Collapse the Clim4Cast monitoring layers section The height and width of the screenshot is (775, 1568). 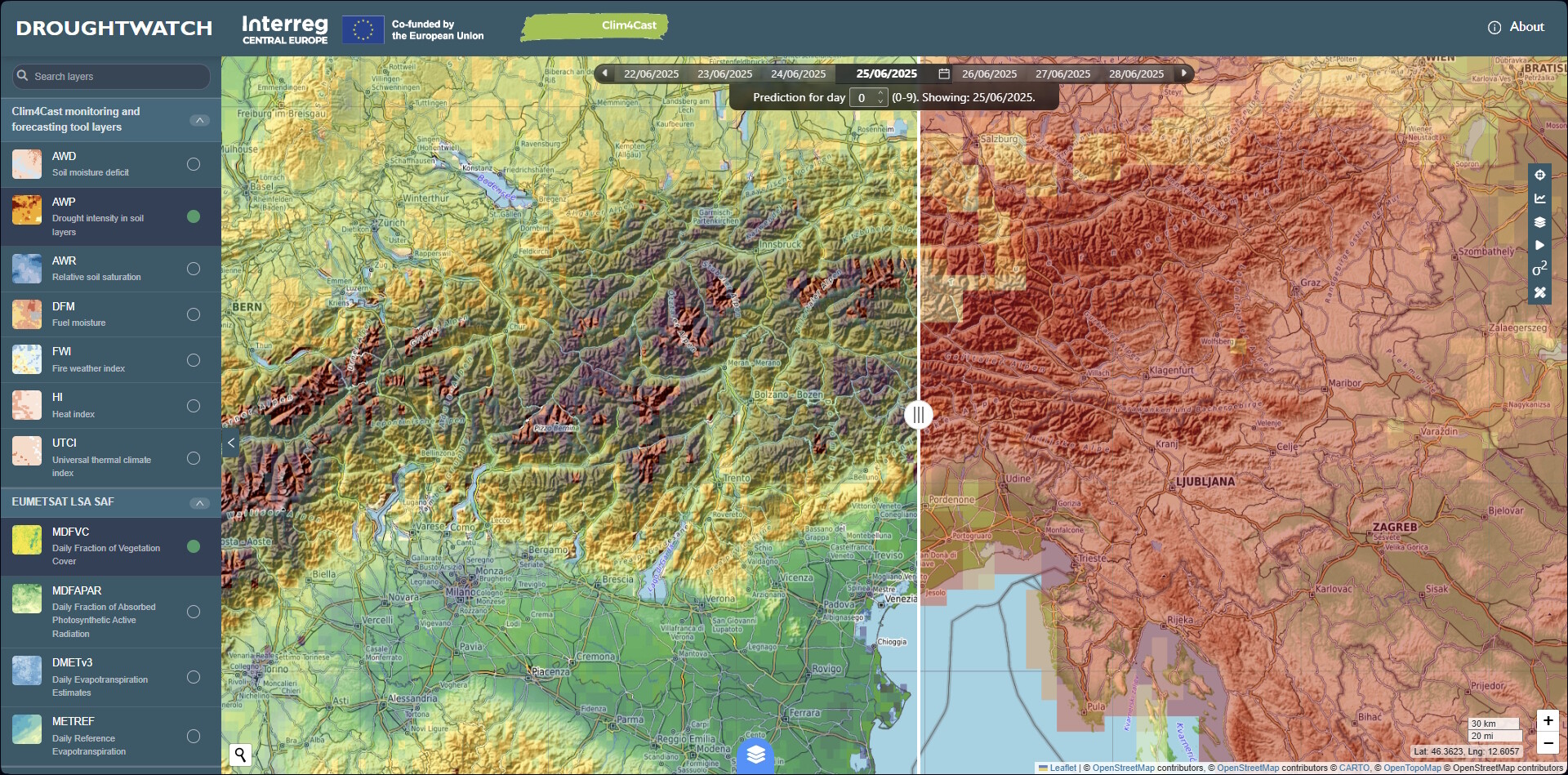[199, 120]
